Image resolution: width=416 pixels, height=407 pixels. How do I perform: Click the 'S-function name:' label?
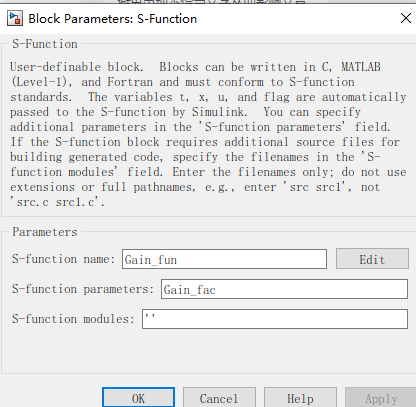(x=63, y=259)
